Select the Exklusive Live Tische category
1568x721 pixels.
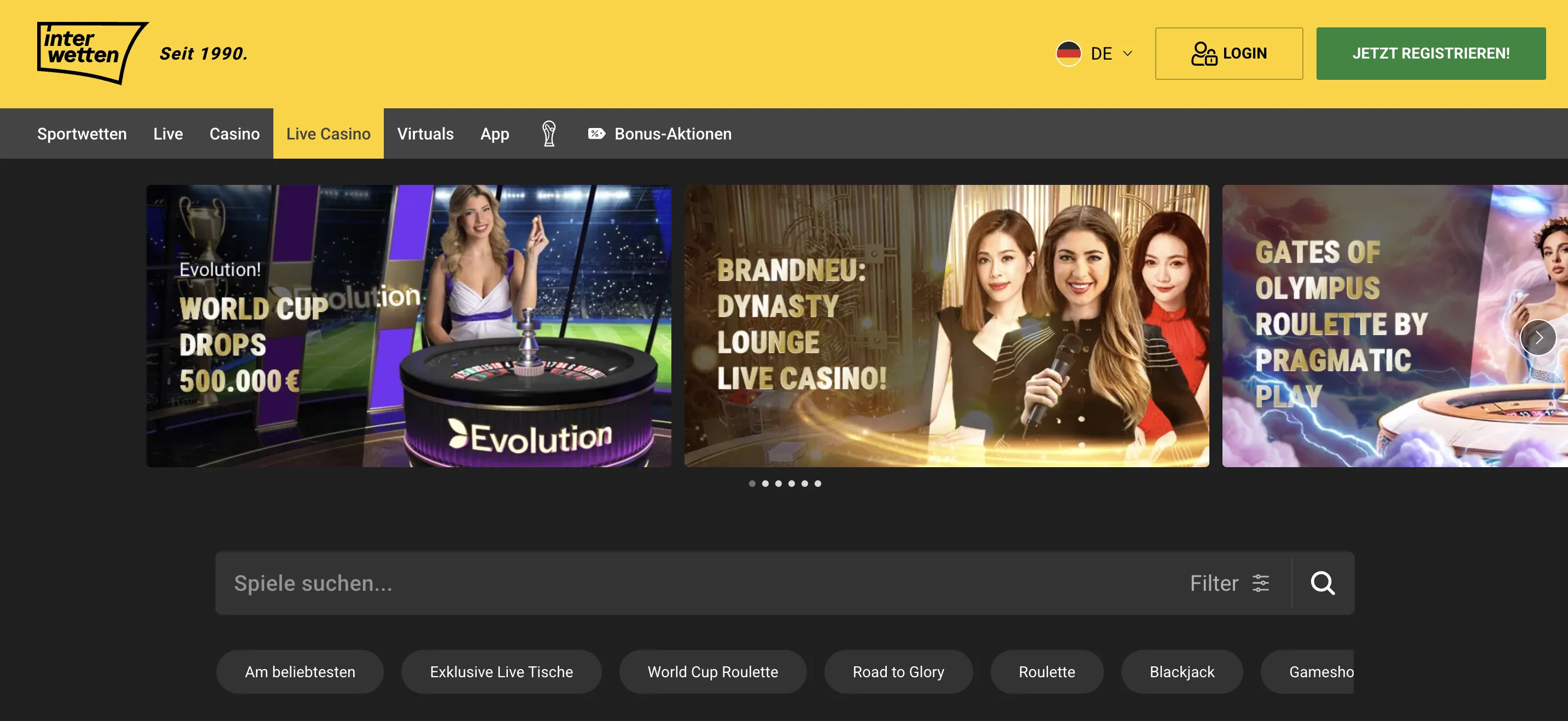[501, 672]
